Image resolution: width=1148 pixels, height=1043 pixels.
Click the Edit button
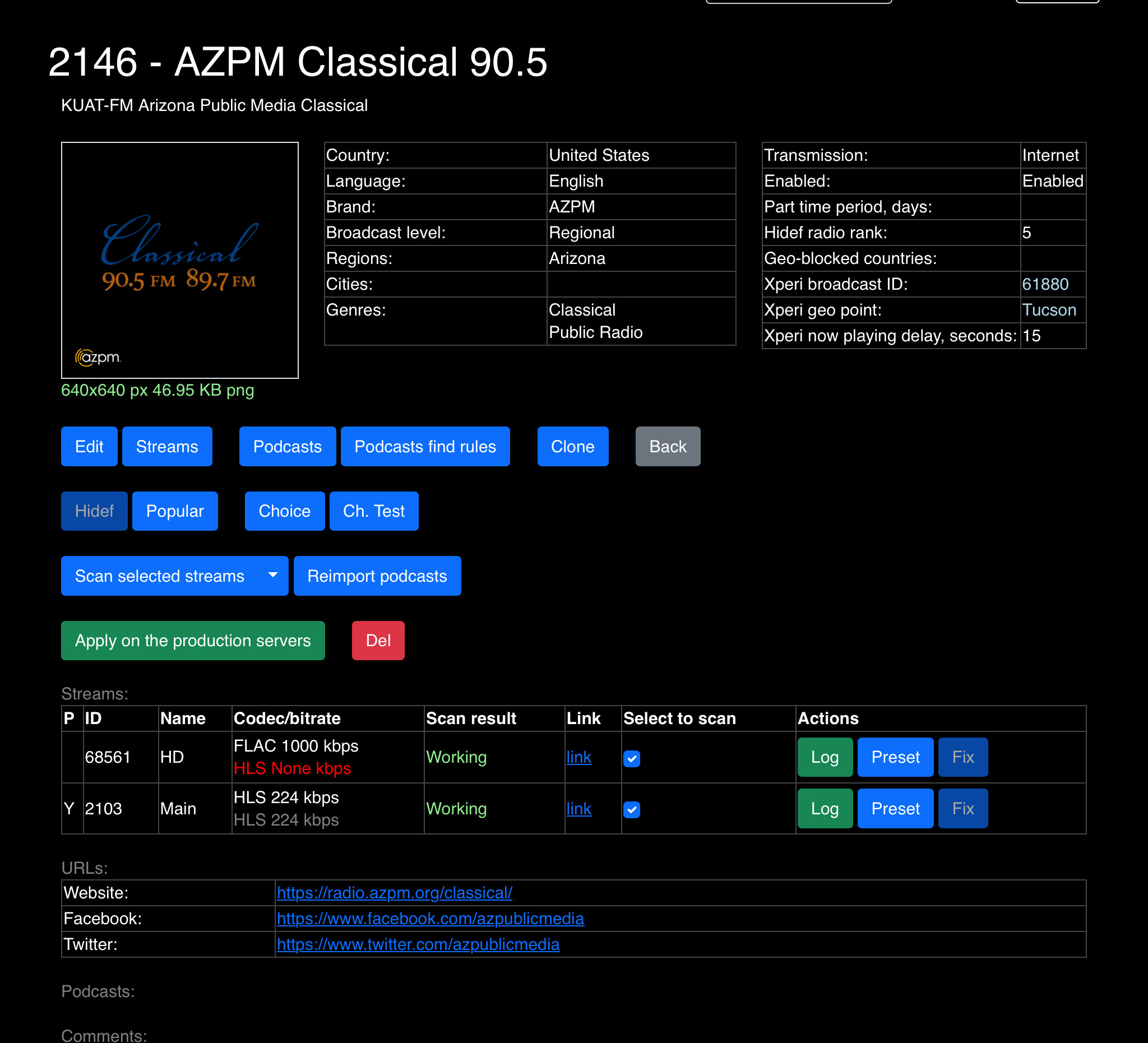tap(89, 446)
